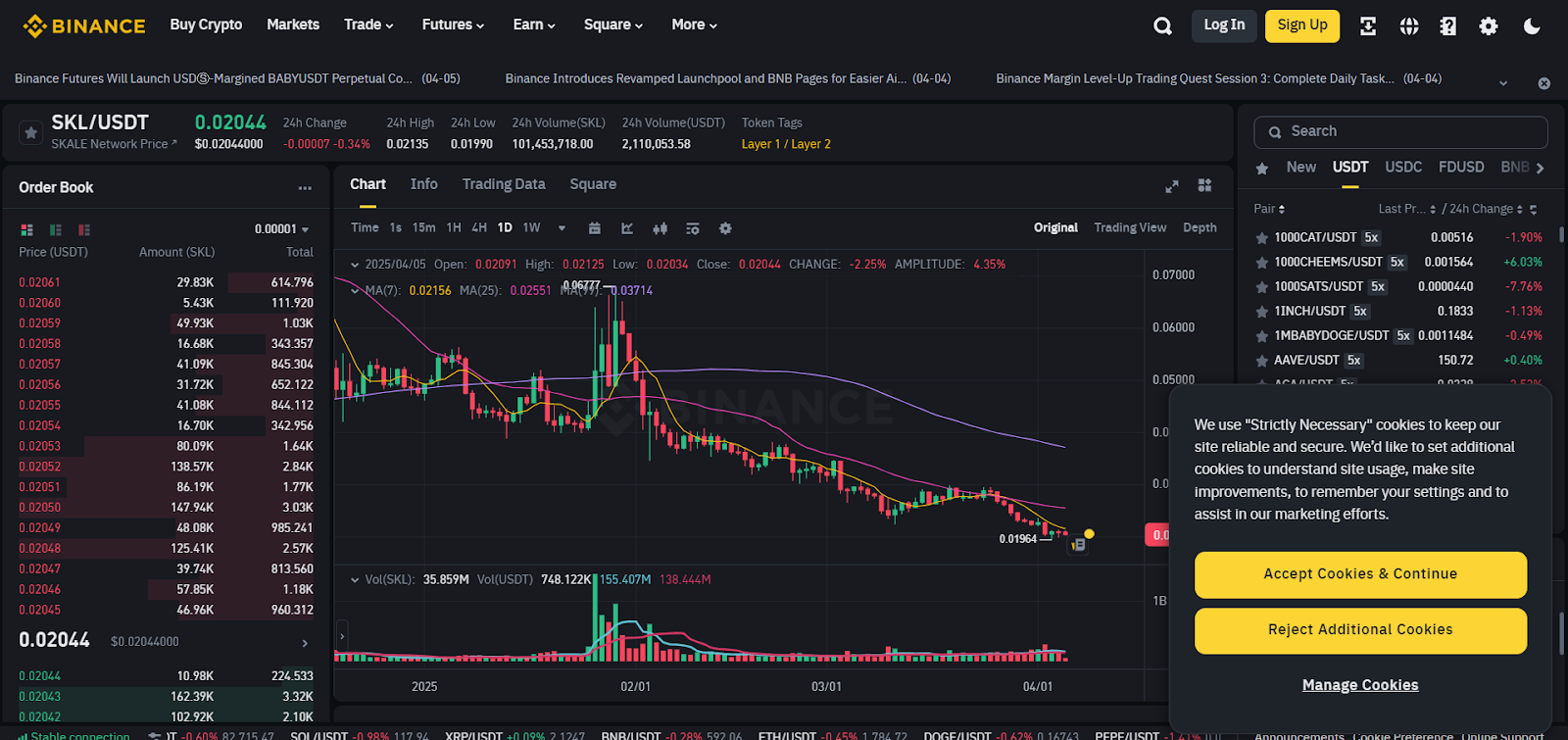Open the header settings gear
1568x740 pixels.
click(x=1489, y=25)
